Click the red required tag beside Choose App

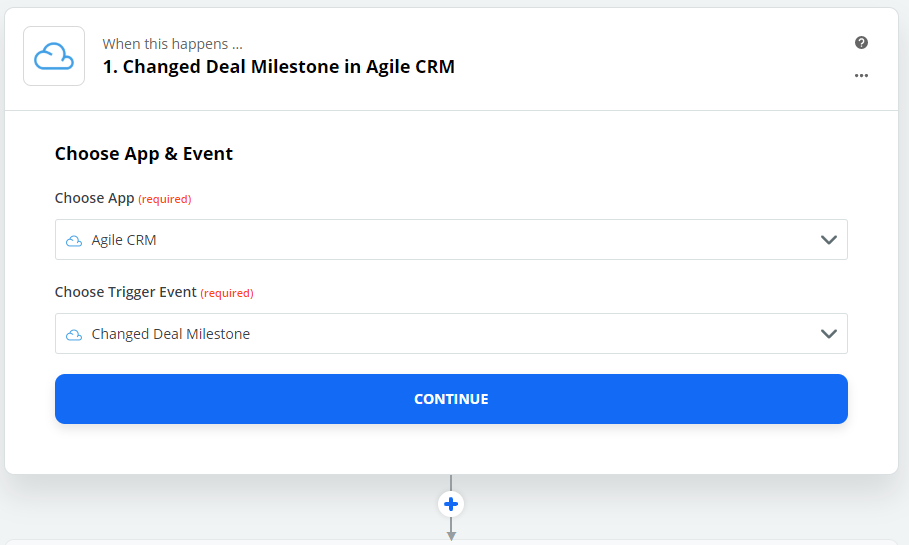point(165,199)
